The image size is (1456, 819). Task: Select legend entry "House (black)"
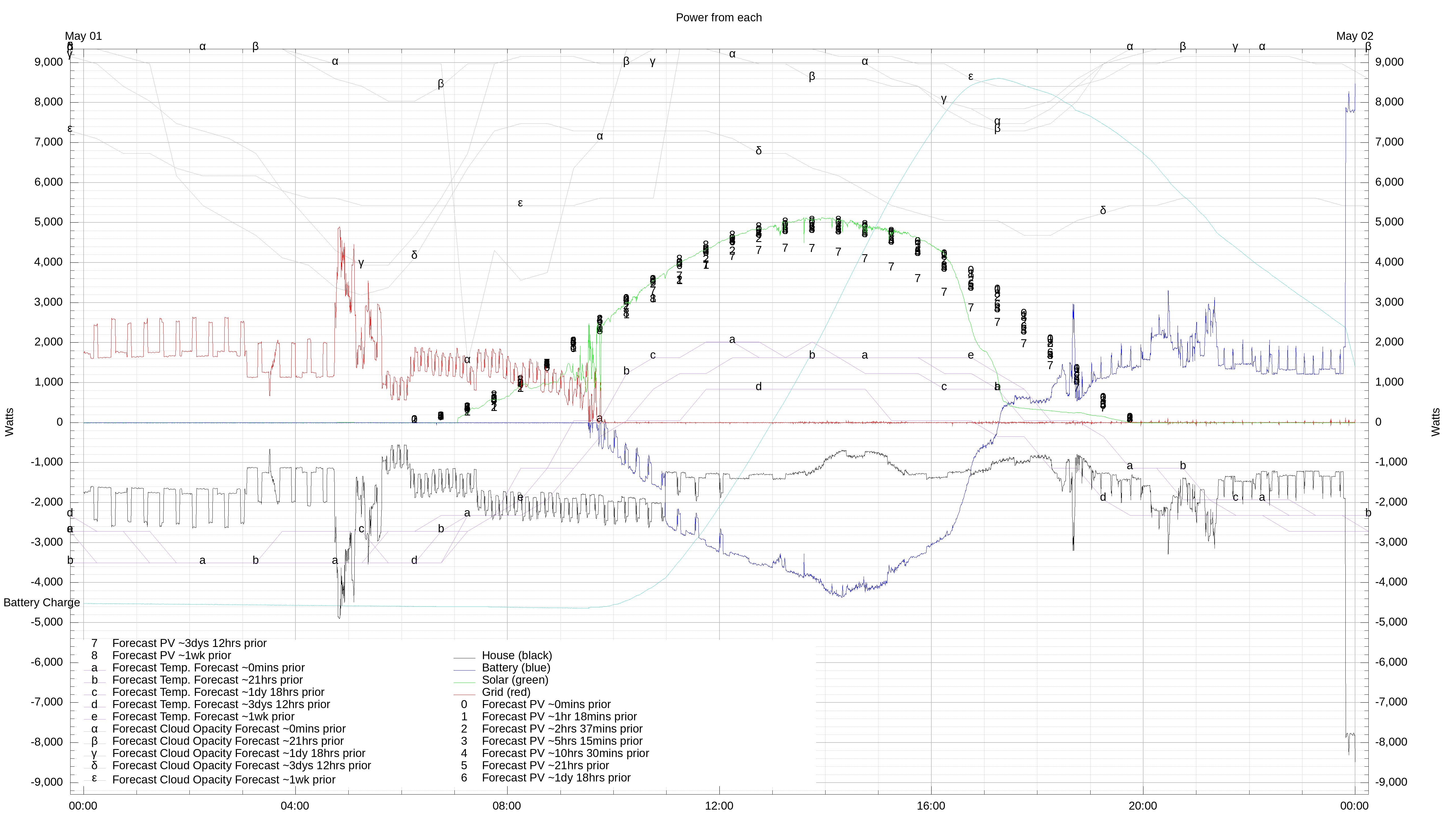[x=517, y=656]
